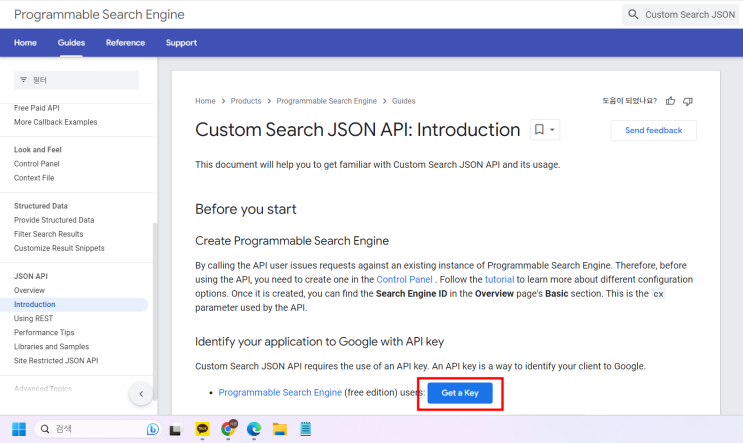This screenshot has width=743, height=443.
Task: Open Libraries and Samples in sidebar
Action: [x=51, y=347]
